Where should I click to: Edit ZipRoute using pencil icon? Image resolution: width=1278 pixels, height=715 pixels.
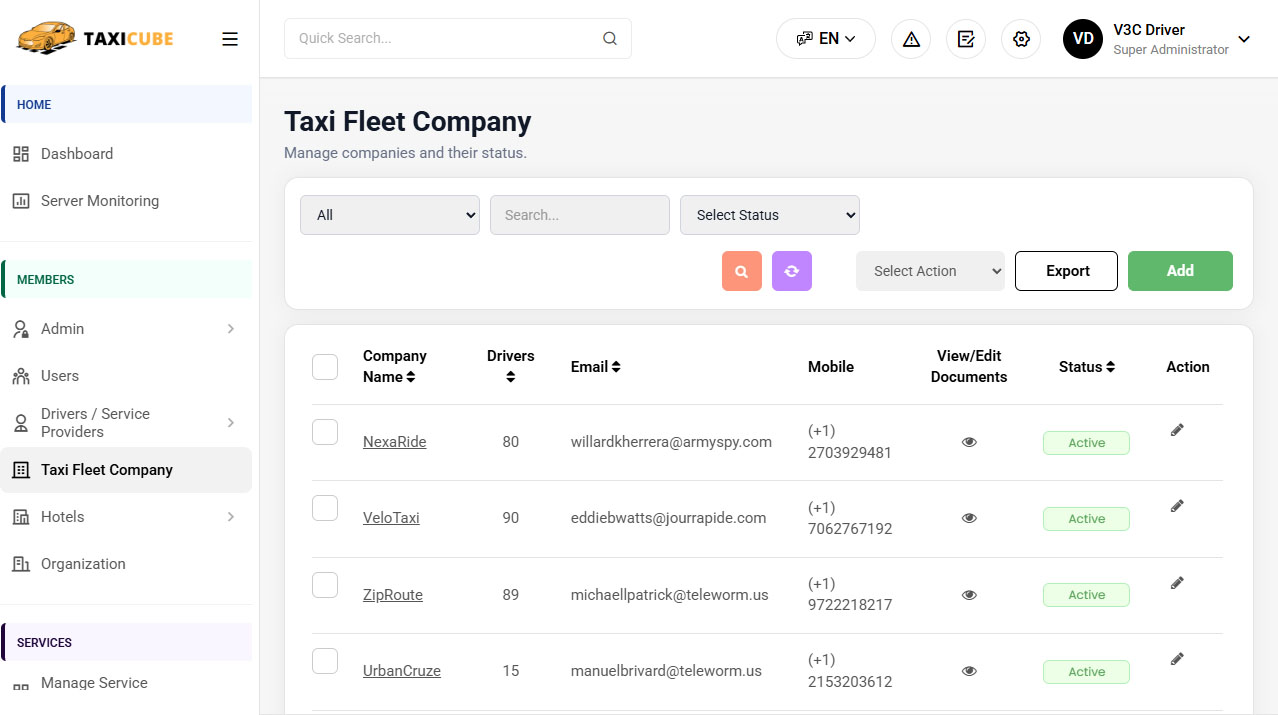pyautogui.click(x=1177, y=583)
